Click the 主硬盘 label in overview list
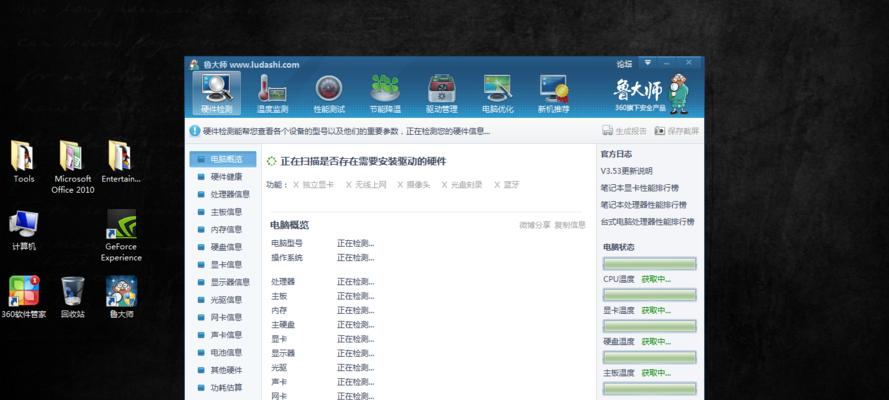This screenshot has height=400, width=889. (x=283, y=325)
